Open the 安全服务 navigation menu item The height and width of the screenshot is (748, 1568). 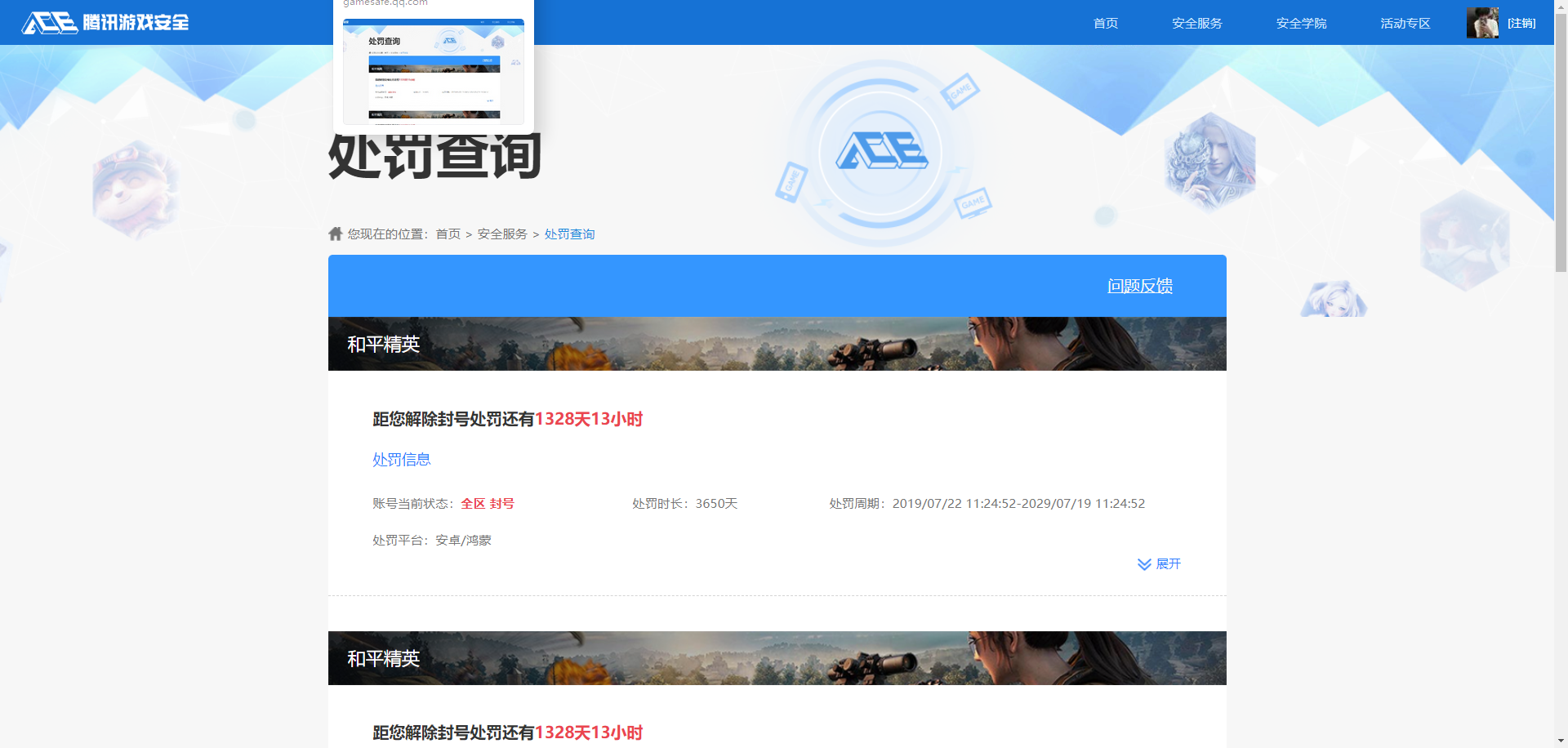tap(1196, 23)
